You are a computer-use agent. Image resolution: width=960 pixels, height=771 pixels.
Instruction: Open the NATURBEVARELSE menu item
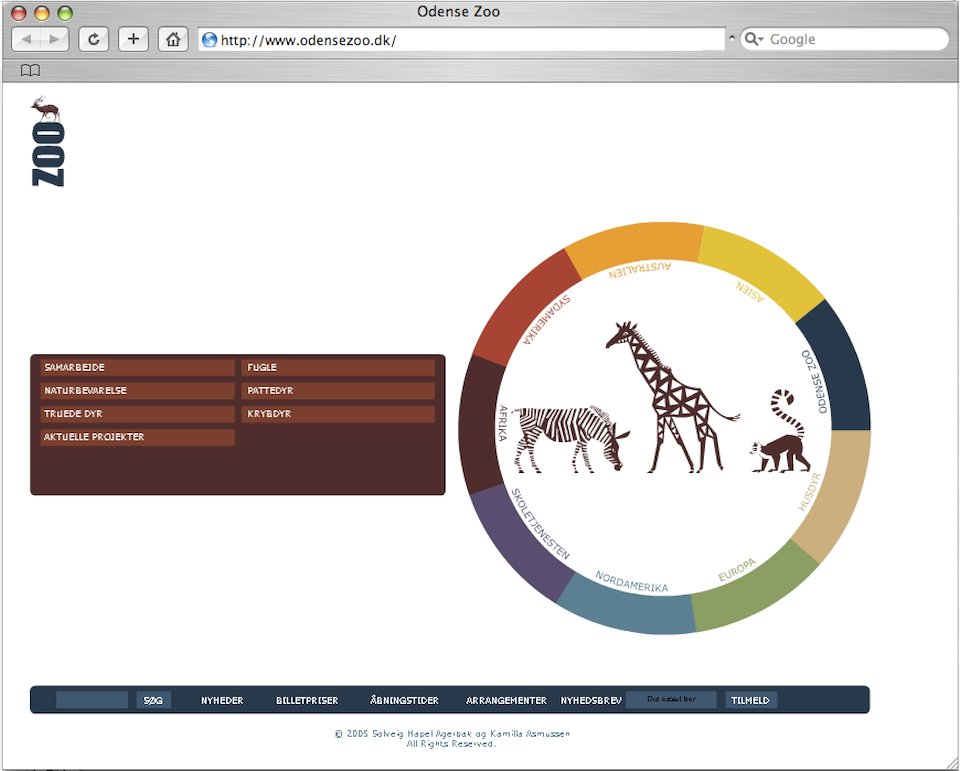point(137,391)
